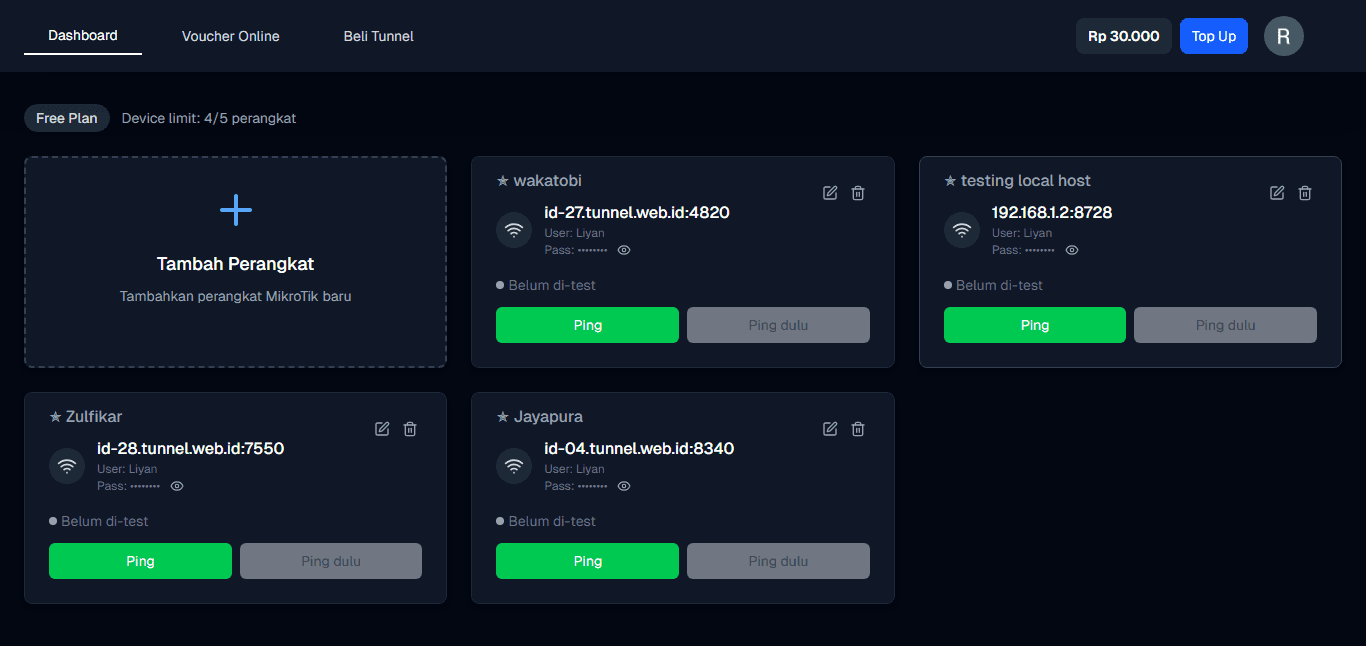
Task: Click the blue Top Up button
Action: coord(1213,36)
